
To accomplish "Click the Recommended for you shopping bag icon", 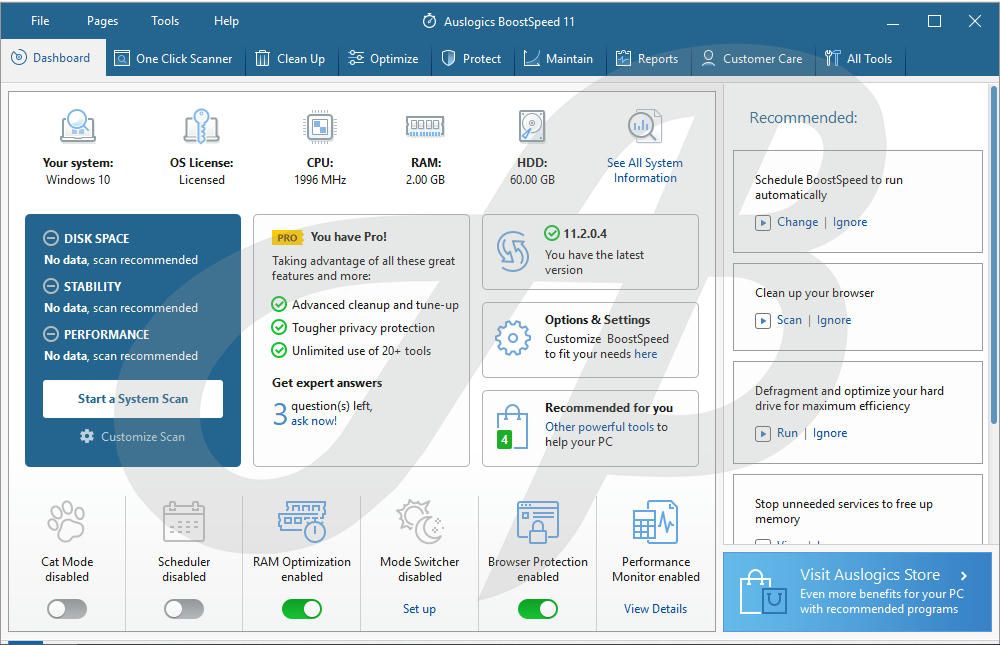I will (x=513, y=427).
